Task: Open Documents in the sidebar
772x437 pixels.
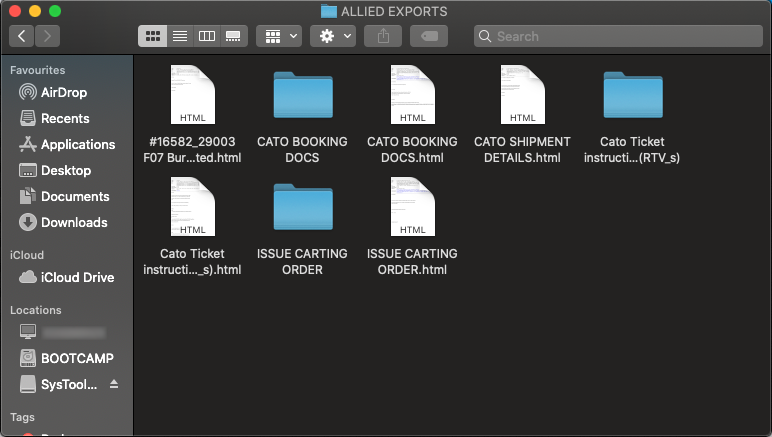Action: click(66, 196)
